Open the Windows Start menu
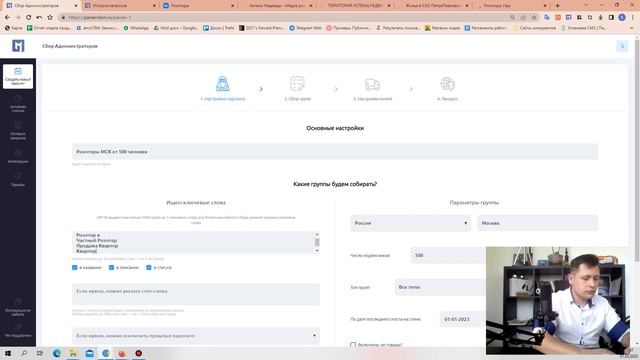 tap(8, 353)
